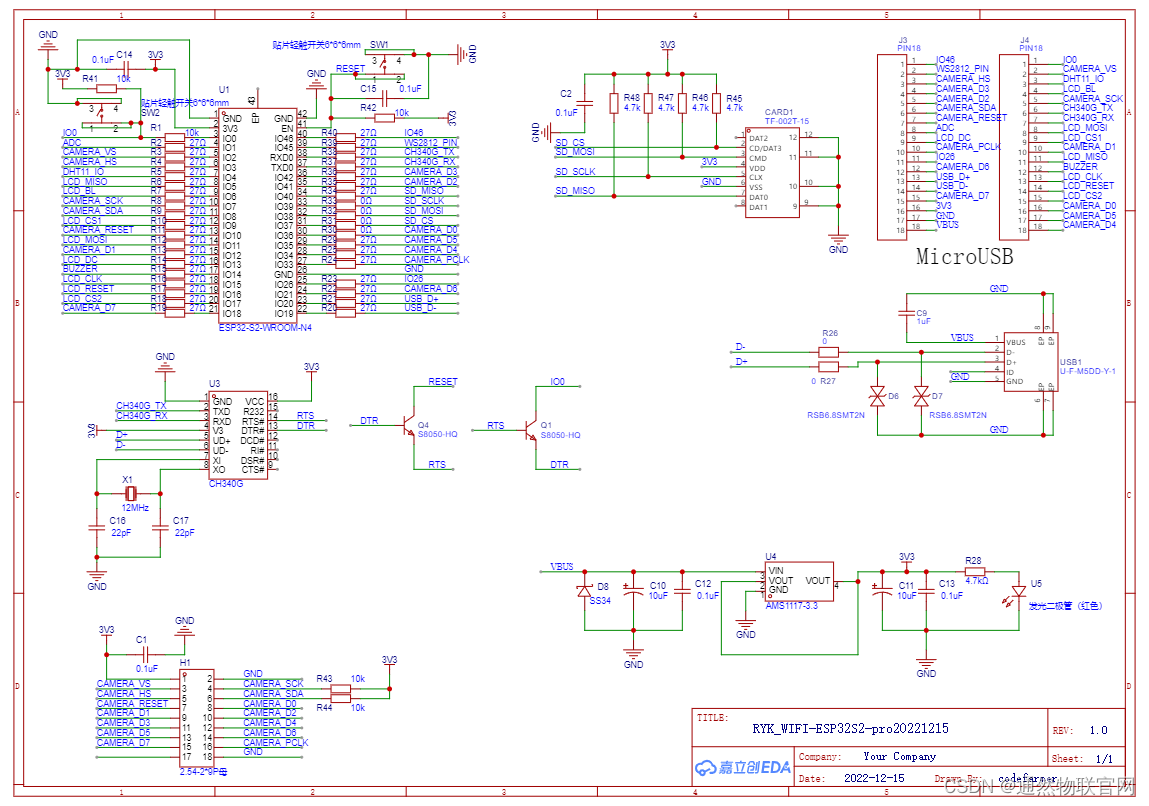Image resolution: width=1149 pixels, height=806 pixels.
Task: Click the C2 0.1uF capacitor symbol
Action: coord(584,103)
